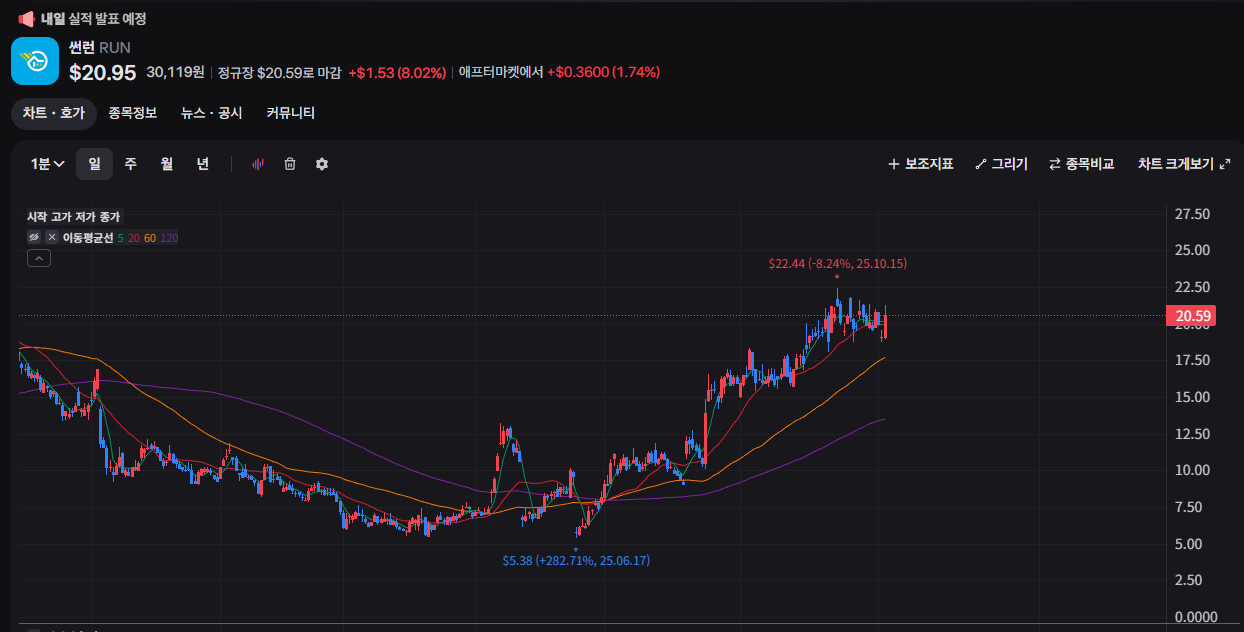Click the 20.59 current price tag
This screenshot has width=1244, height=632.
[x=1190, y=317]
